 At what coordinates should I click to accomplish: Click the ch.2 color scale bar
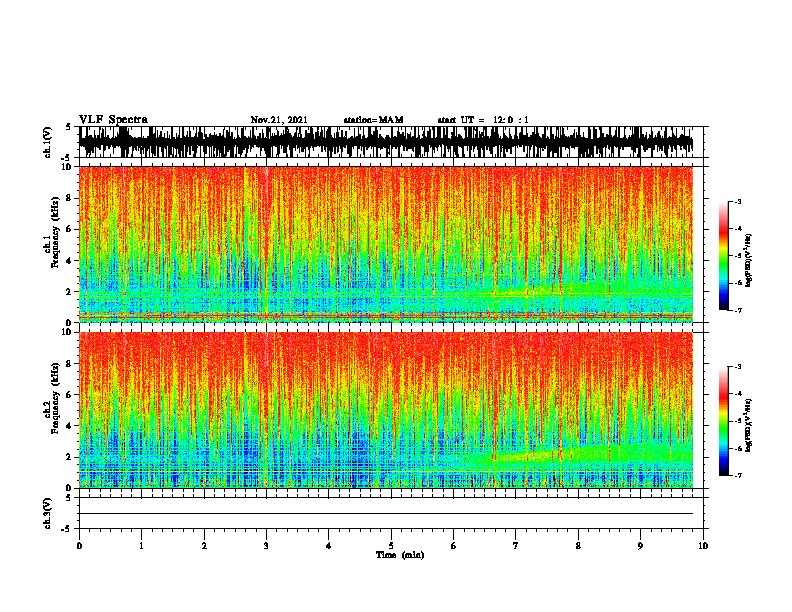click(x=724, y=421)
